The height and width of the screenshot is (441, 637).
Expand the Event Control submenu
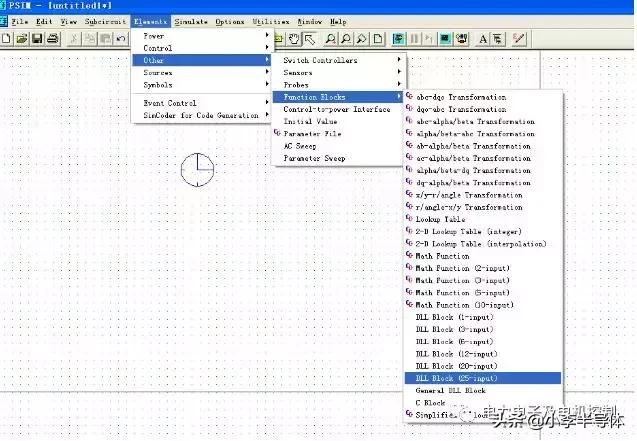click(201, 103)
